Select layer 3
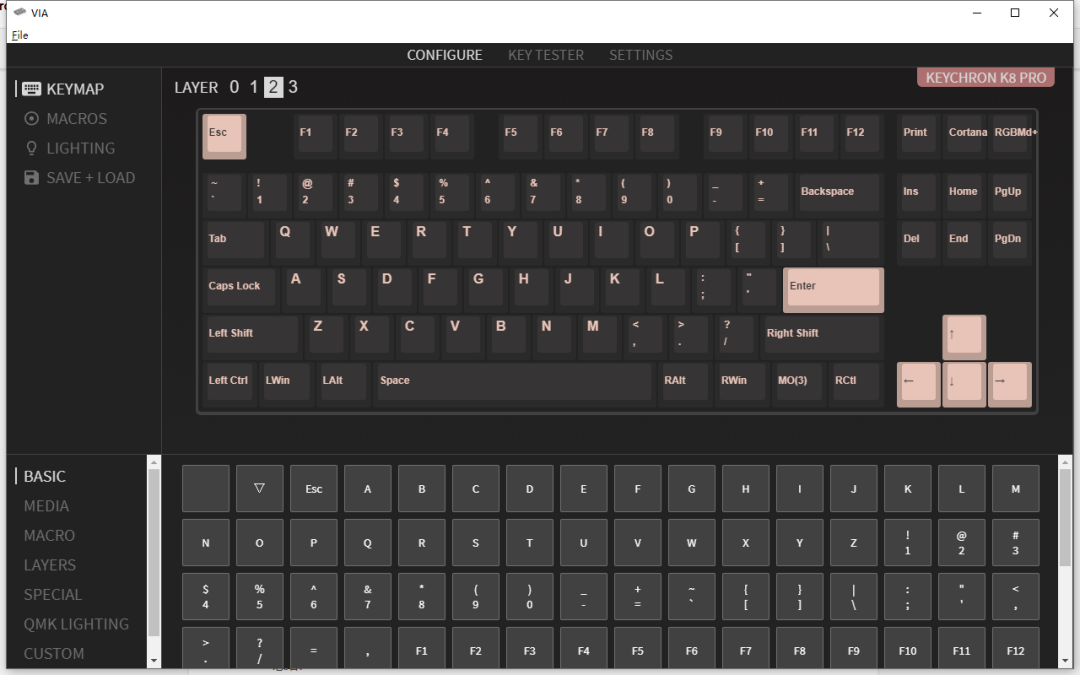Screen dimensions: 1080x675 point(293,87)
